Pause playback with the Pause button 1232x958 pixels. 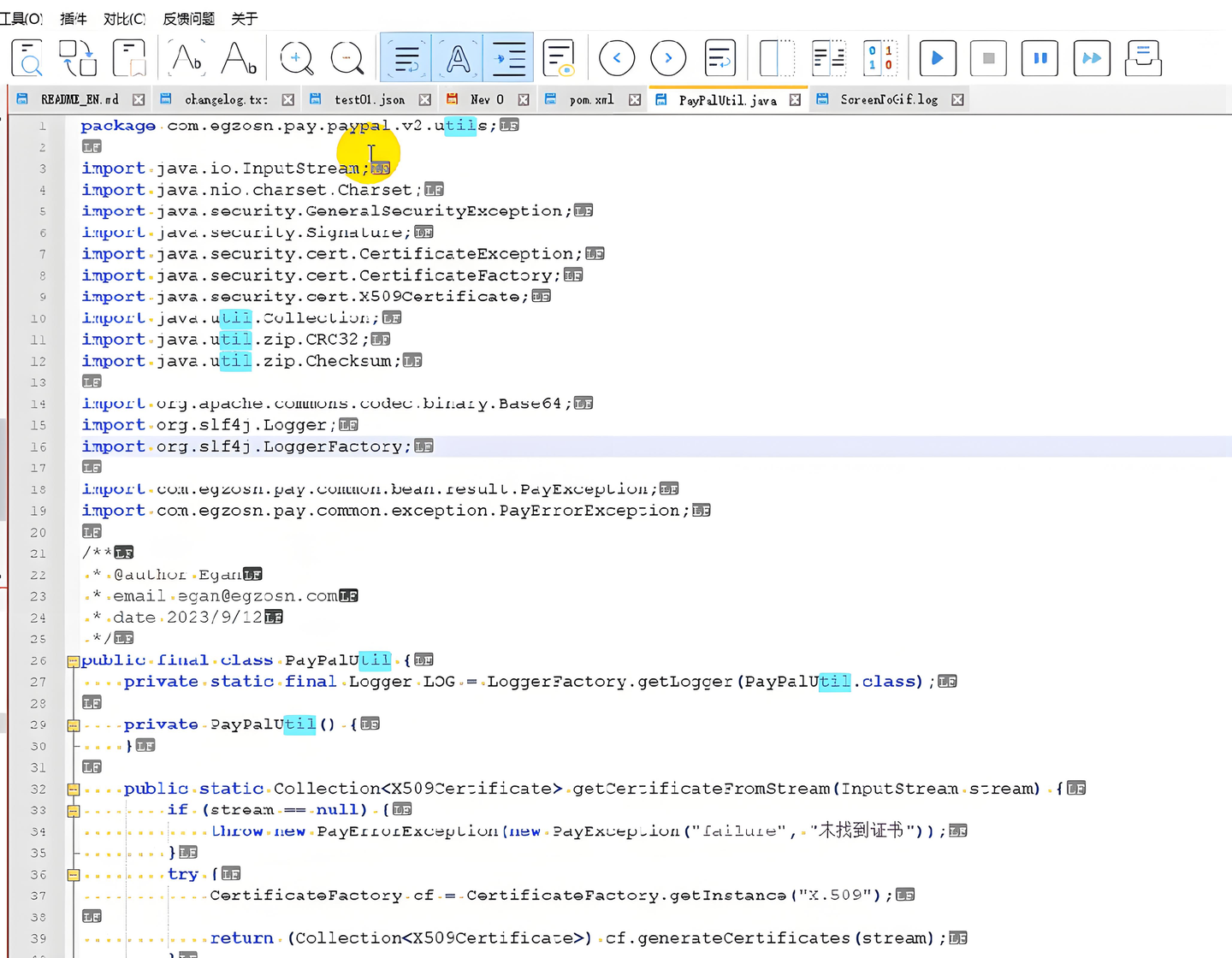click(1040, 58)
